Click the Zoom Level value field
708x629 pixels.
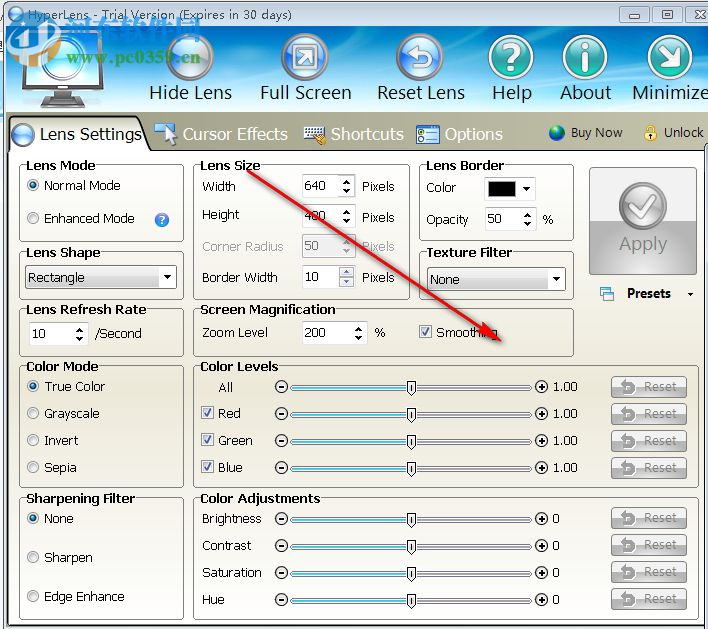click(327, 333)
